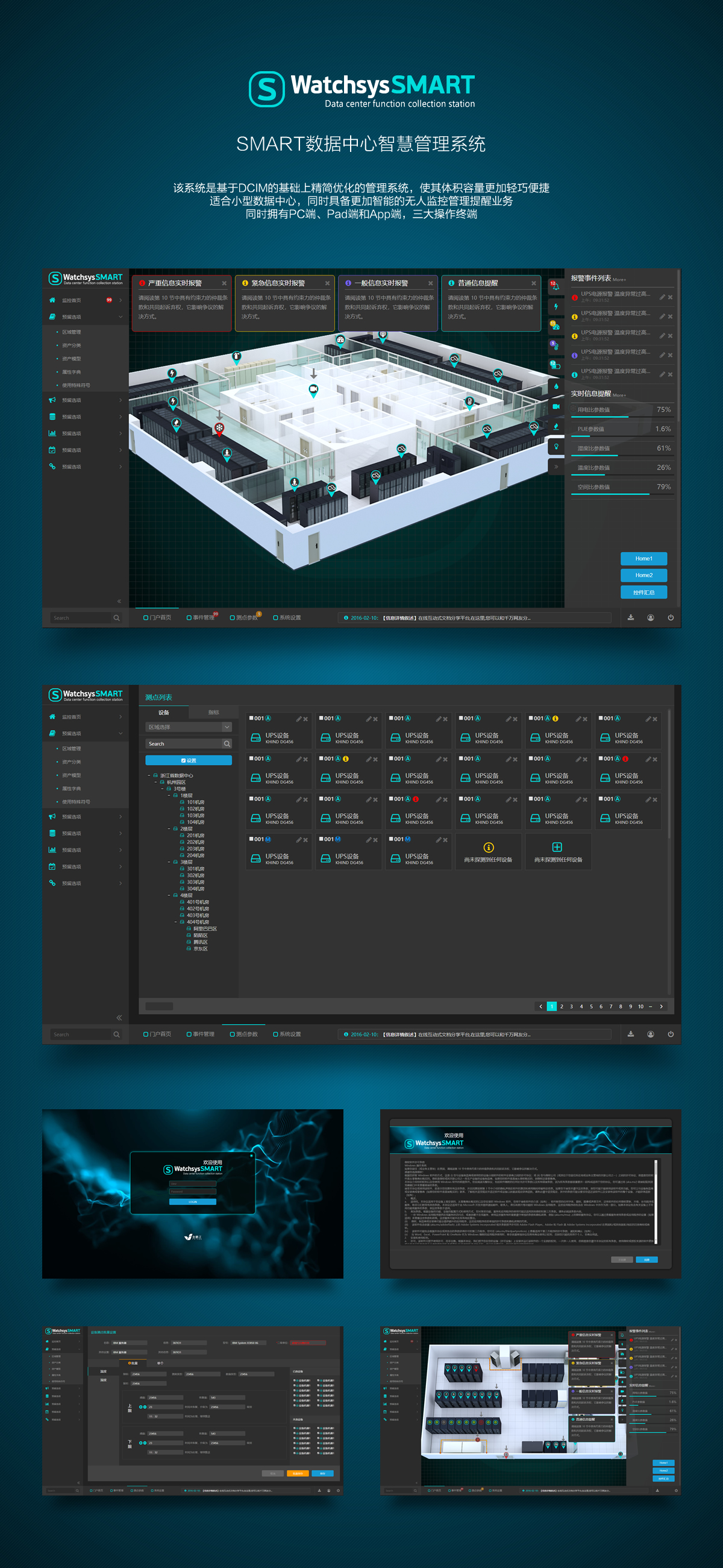Screen dimensions: 723x1568
Task: Close the 普通信息提醒 alert card
Action: (x=534, y=283)
